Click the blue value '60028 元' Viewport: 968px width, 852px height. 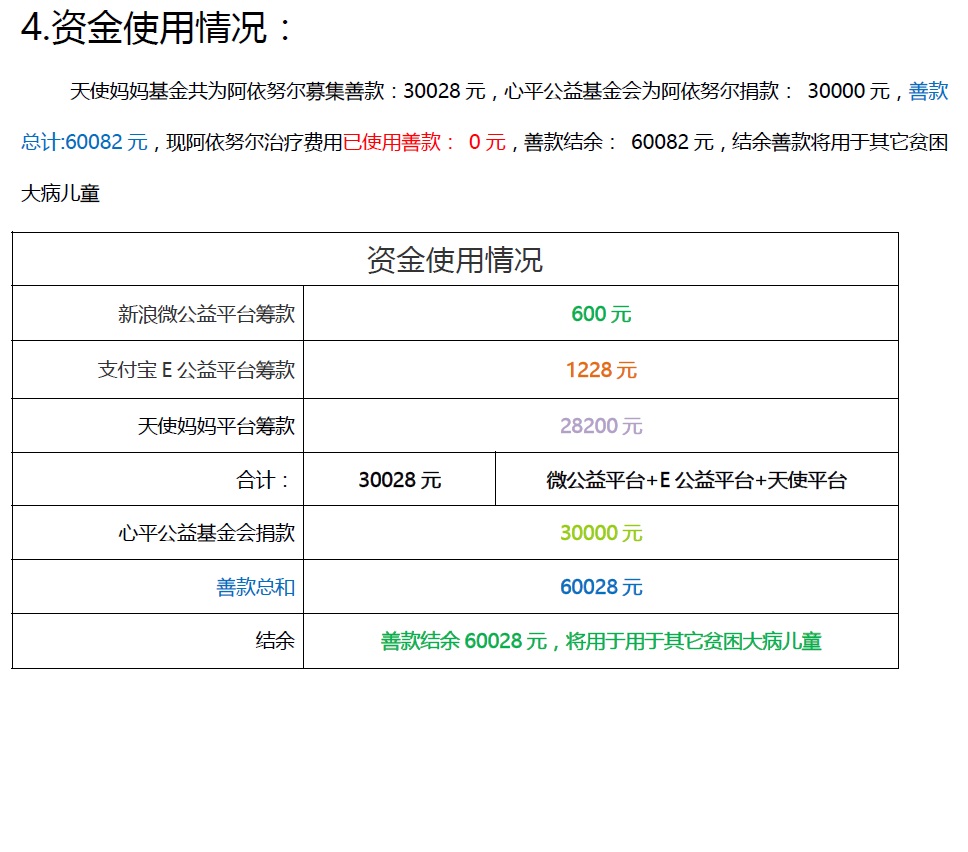601,587
